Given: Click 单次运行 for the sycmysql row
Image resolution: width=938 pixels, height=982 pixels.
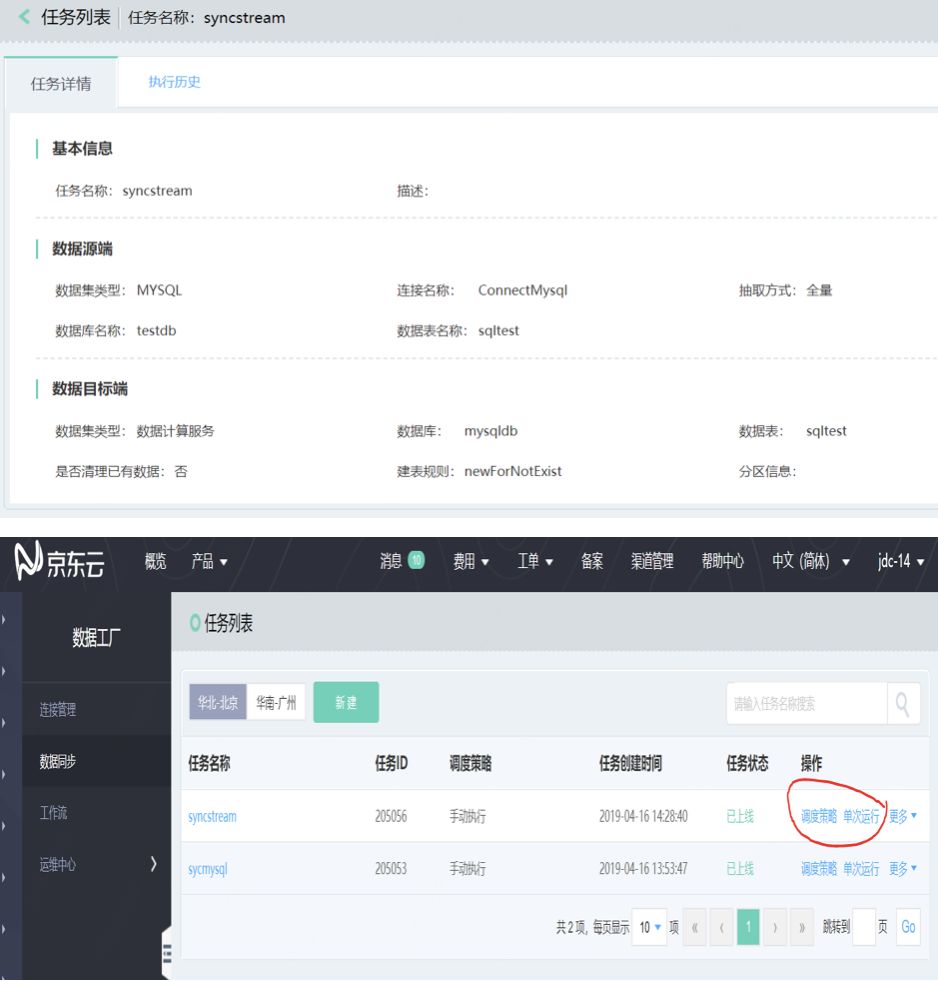Looking at the screenshot, I should pyautogui.click(x=861, y=868).
